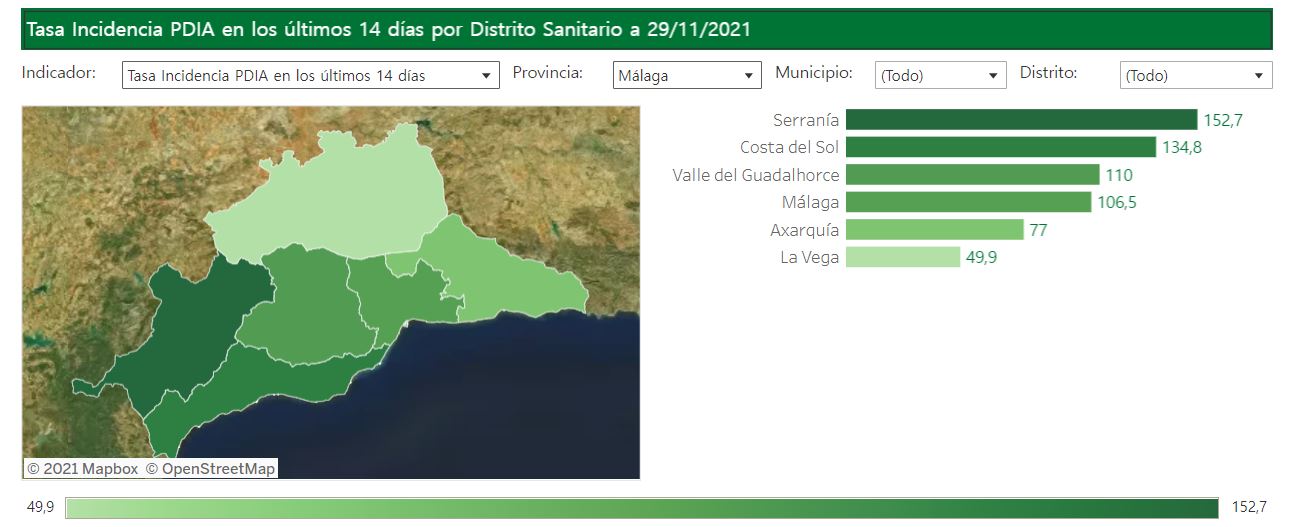Viewport: 1313px width, 527px height.
Task: Open the Mapbox attribution link
Action: click(83, 469)
